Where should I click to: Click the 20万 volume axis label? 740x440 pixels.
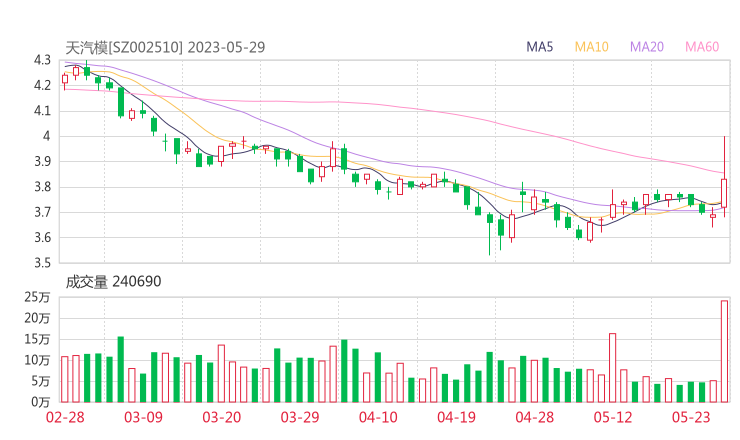[x=37, y=318]
